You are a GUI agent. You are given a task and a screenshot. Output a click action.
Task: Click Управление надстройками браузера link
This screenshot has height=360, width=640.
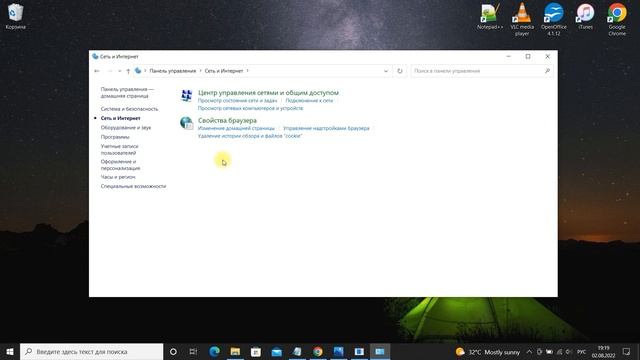click(326, 128)
